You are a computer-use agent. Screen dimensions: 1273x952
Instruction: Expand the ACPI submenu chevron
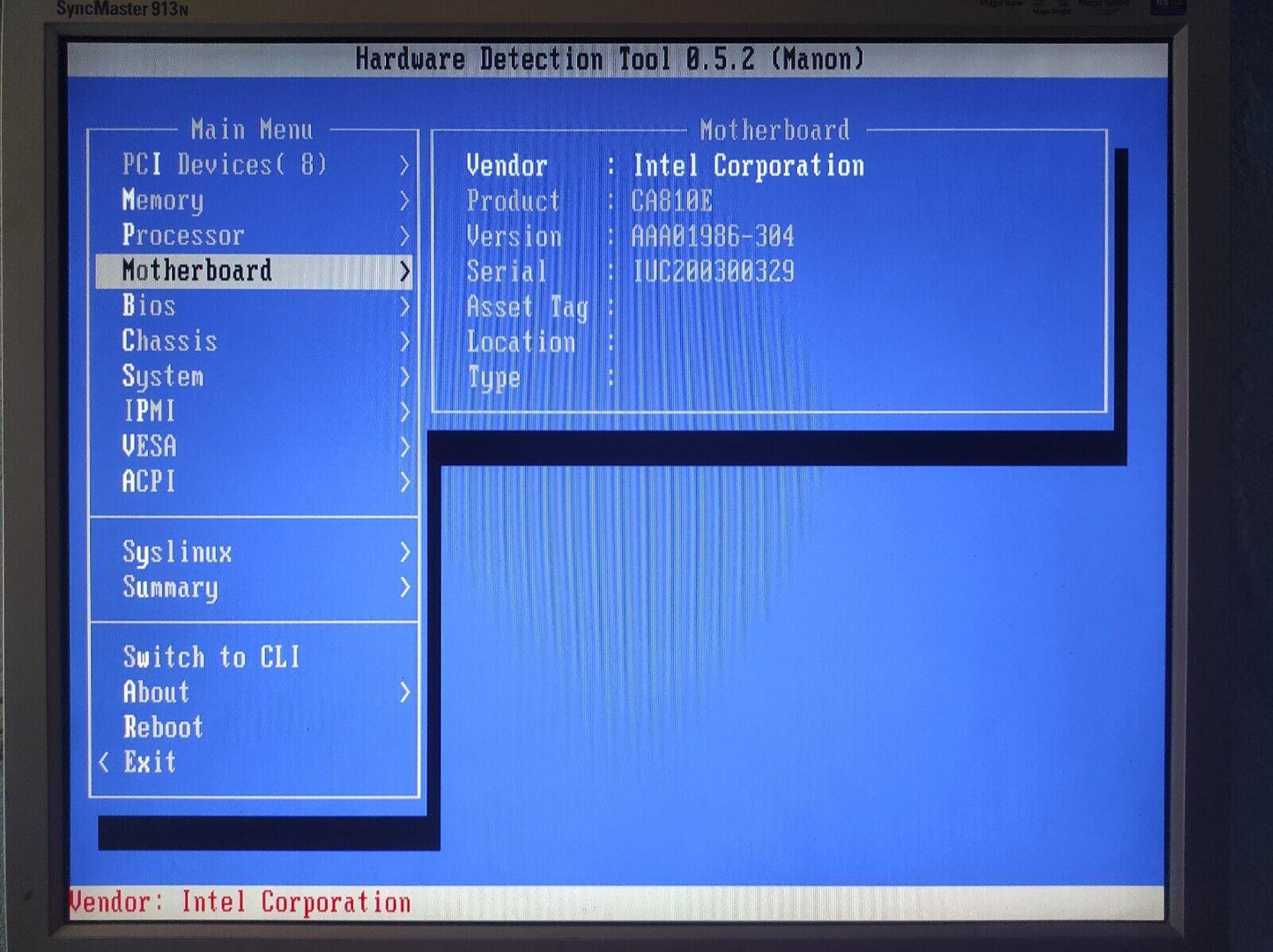pos(404,482)
